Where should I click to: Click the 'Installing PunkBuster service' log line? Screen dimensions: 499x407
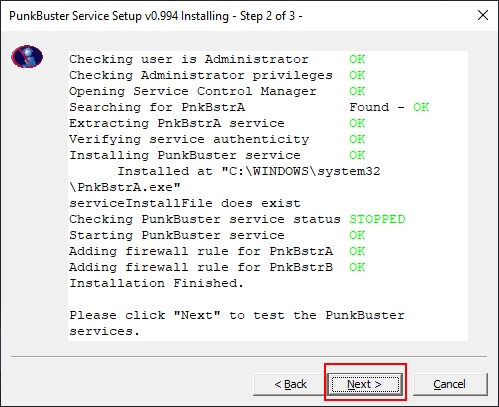pos(185,155)
